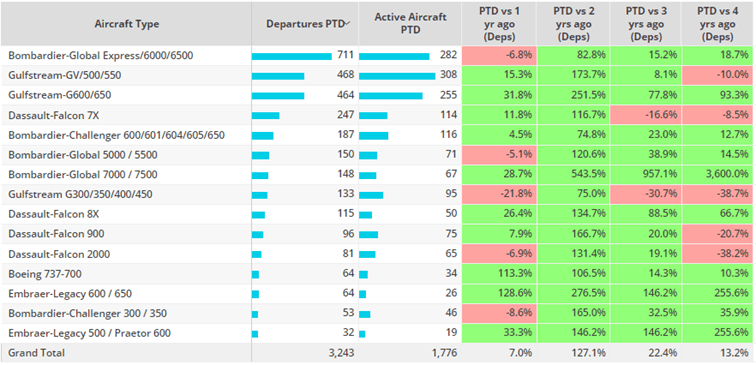Select the 957.1% cell for Global 7000 / 7500
756x365 pixels.
pyautogui.click(x=645, y=175)
